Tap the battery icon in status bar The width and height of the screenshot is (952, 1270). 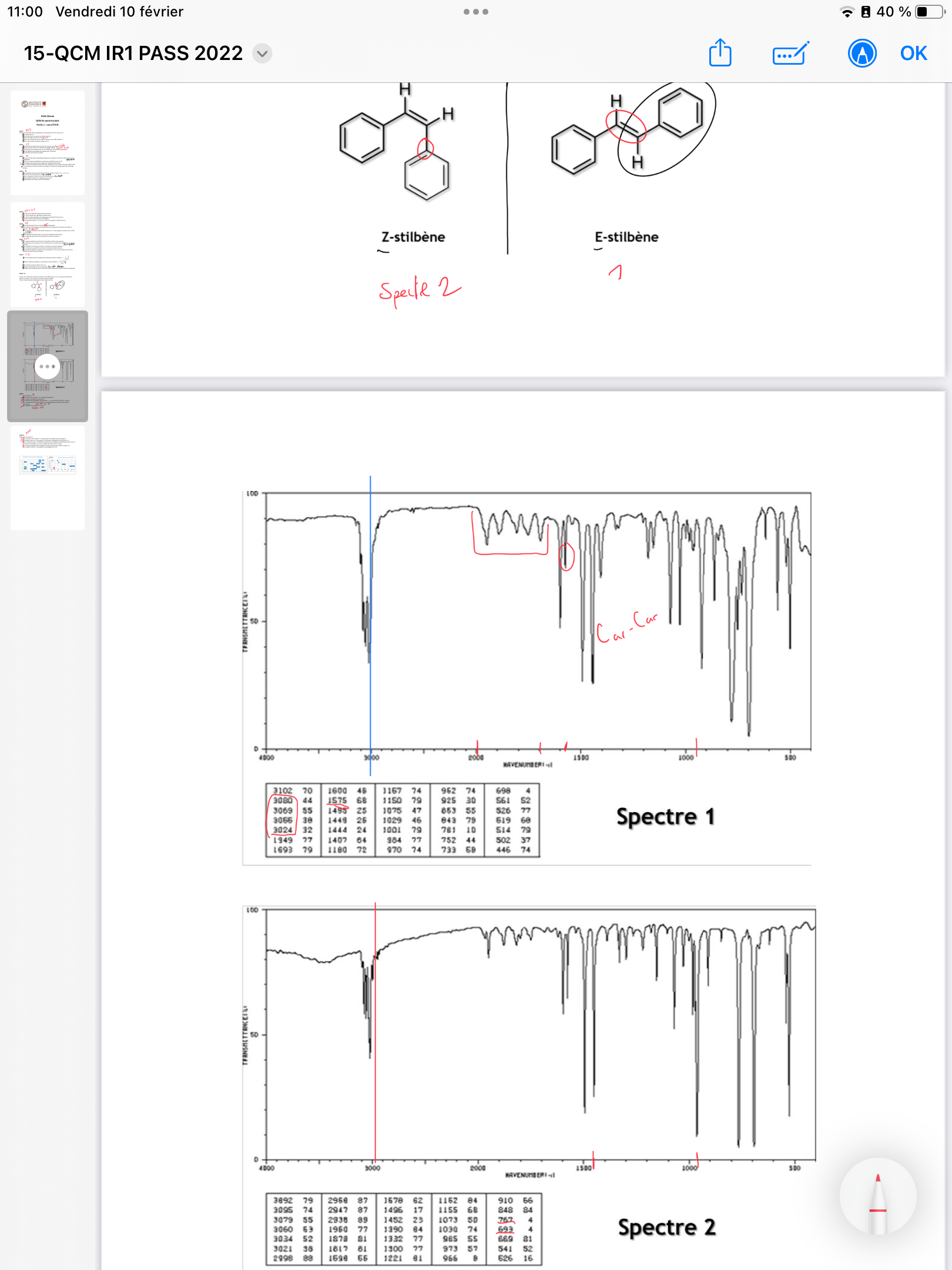(930, 12)
